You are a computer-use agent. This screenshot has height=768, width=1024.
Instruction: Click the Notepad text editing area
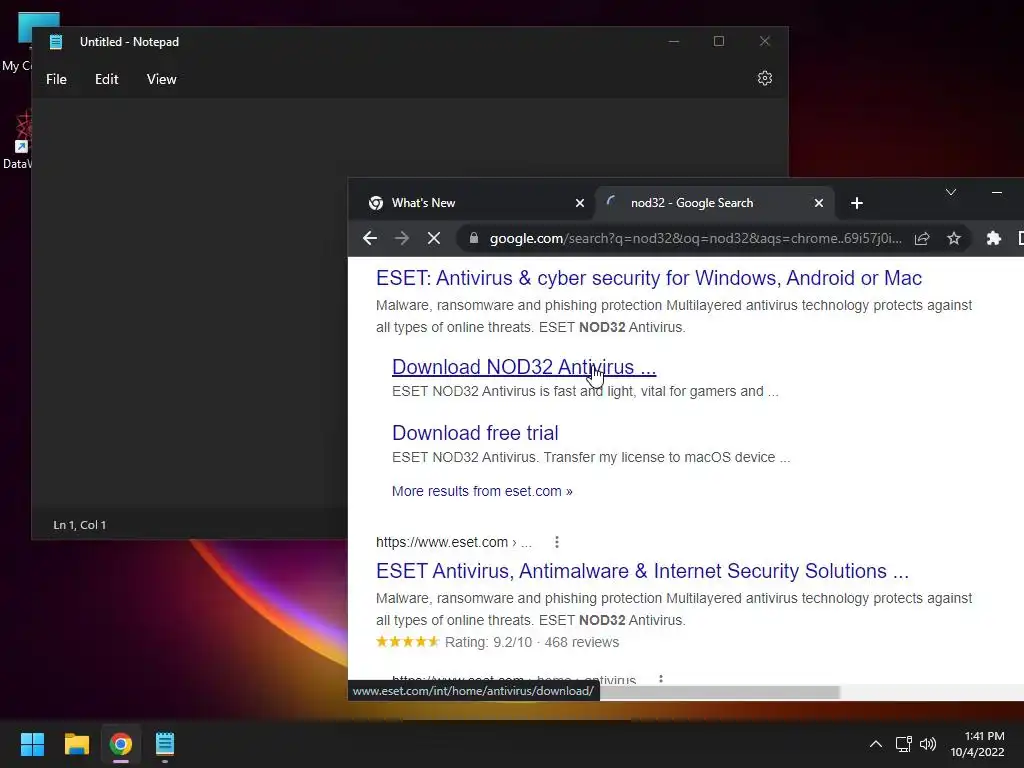click(189, 304)
